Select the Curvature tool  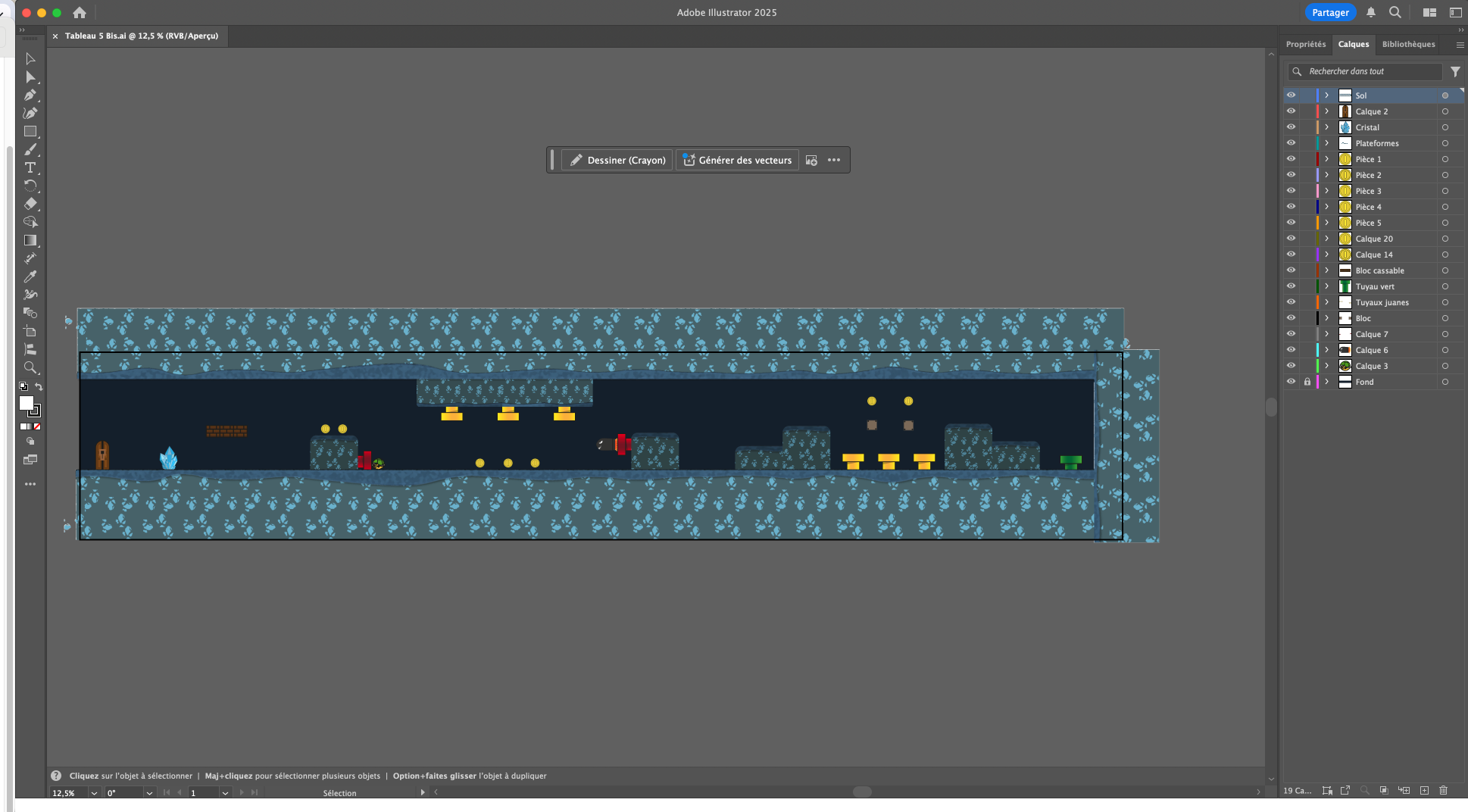30,114
